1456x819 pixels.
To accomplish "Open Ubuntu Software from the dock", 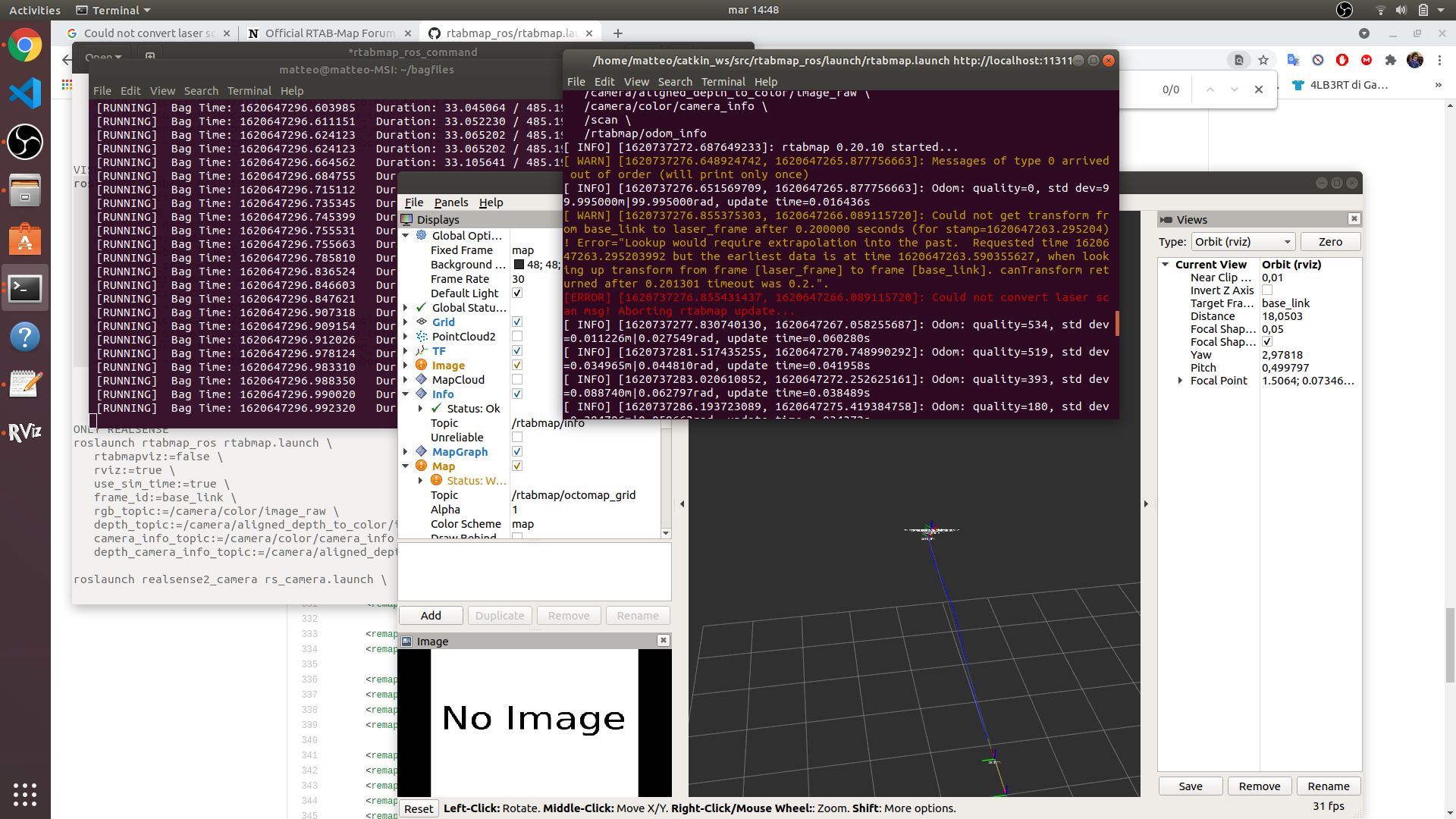I will click(25, 240).
